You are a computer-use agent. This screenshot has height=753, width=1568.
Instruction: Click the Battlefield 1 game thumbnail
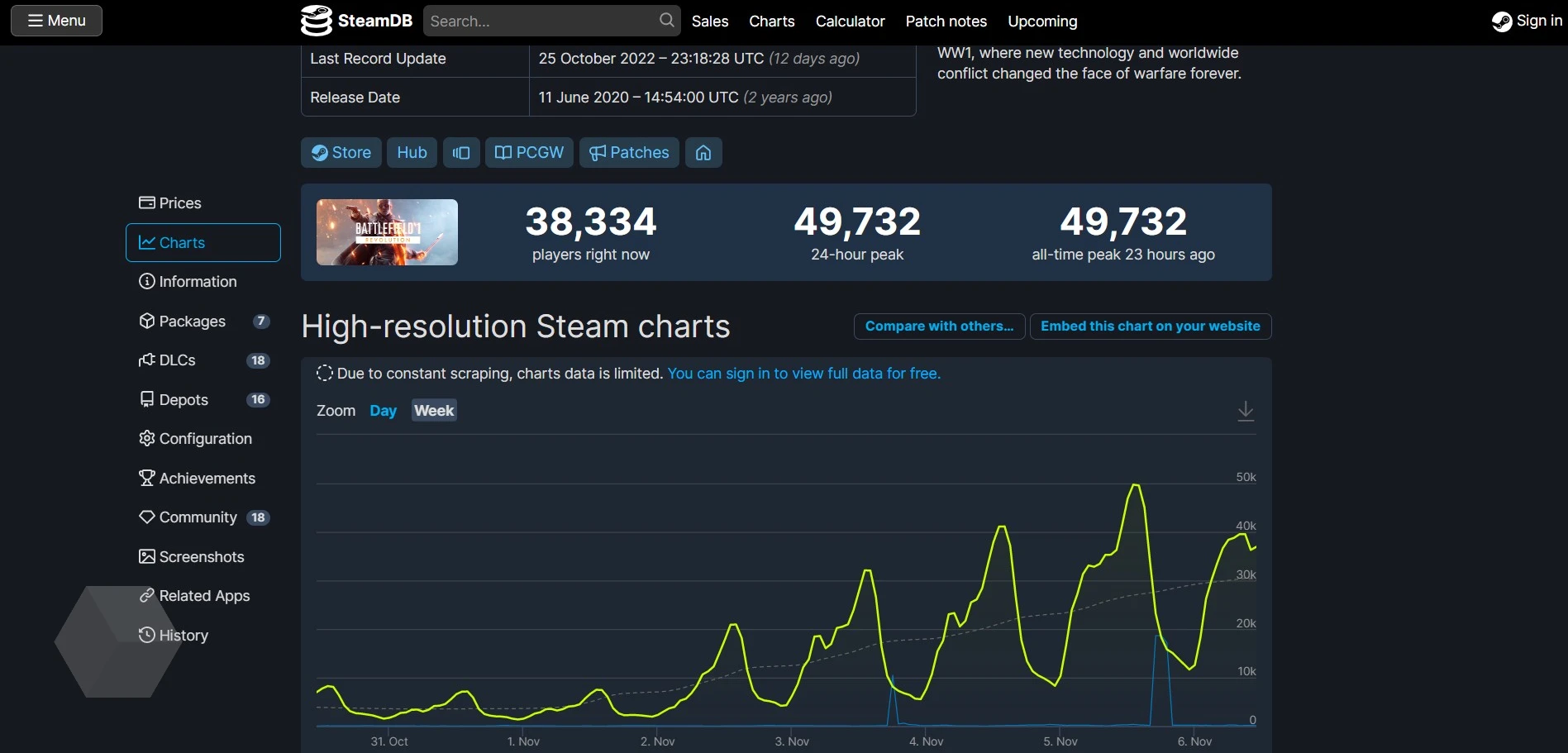[387, 232]
